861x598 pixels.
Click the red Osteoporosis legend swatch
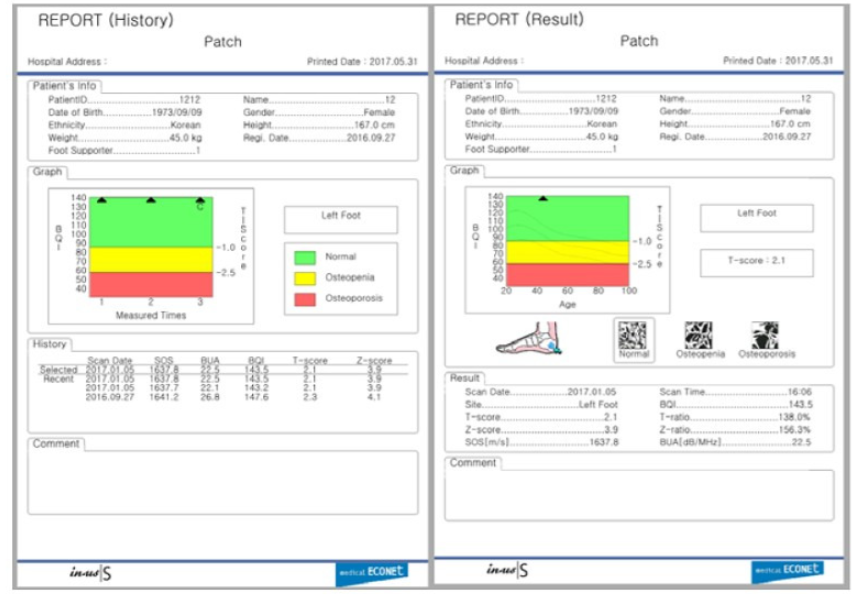coord(306,298)
